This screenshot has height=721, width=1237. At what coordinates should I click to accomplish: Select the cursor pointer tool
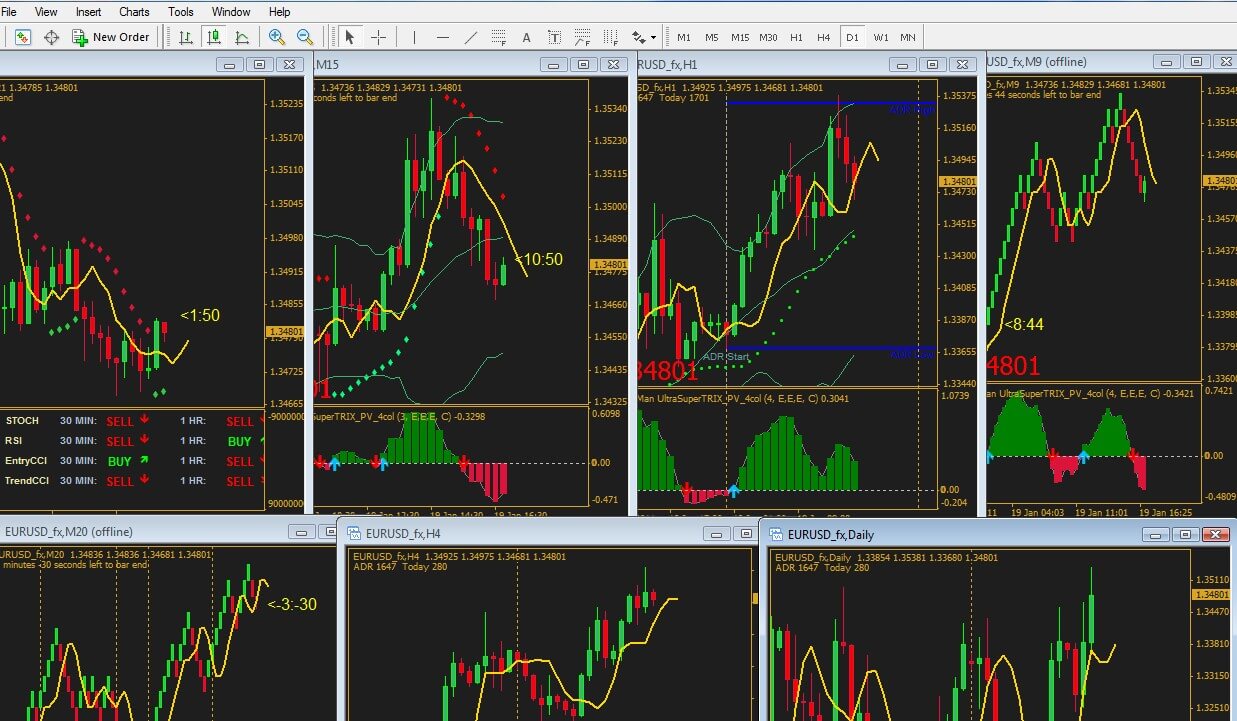(350, 37)
